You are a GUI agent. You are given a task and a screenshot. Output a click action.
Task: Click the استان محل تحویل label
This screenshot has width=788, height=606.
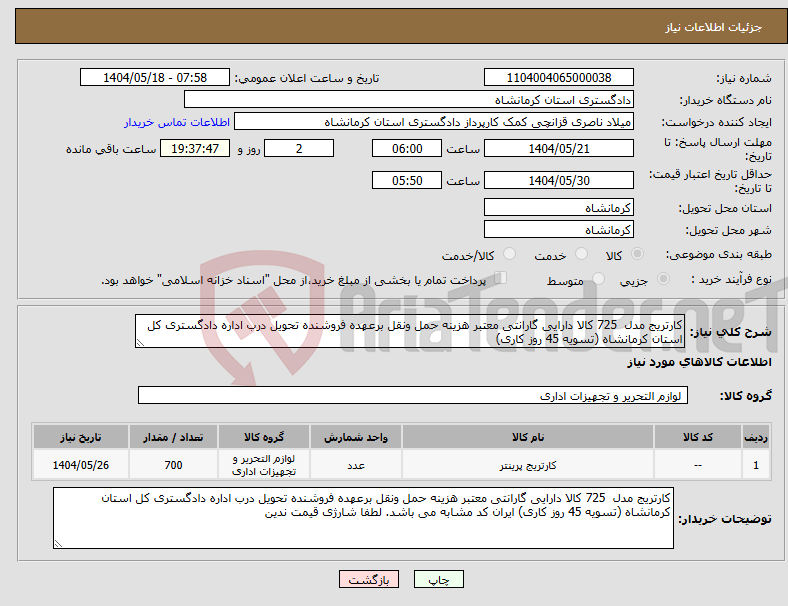[725, 208]
